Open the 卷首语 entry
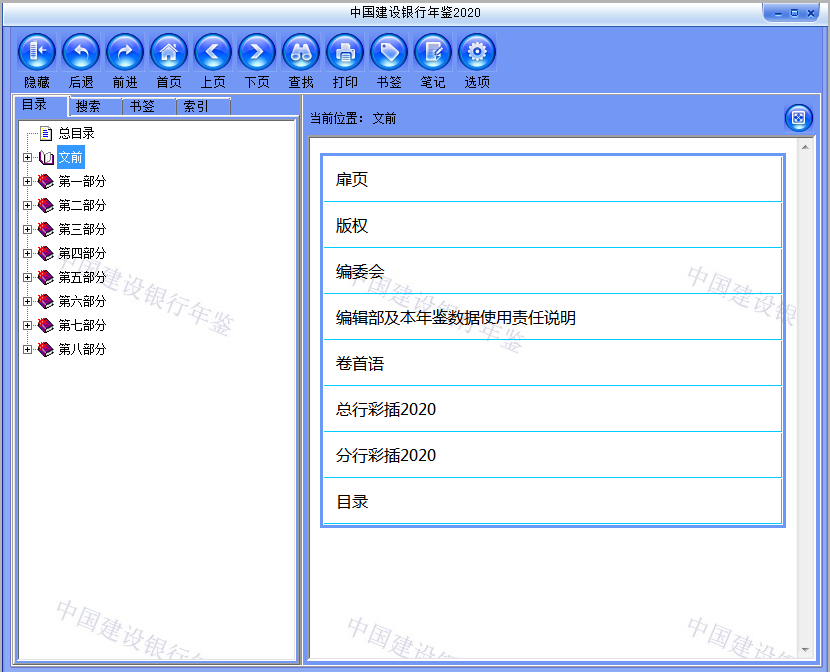 553,364
